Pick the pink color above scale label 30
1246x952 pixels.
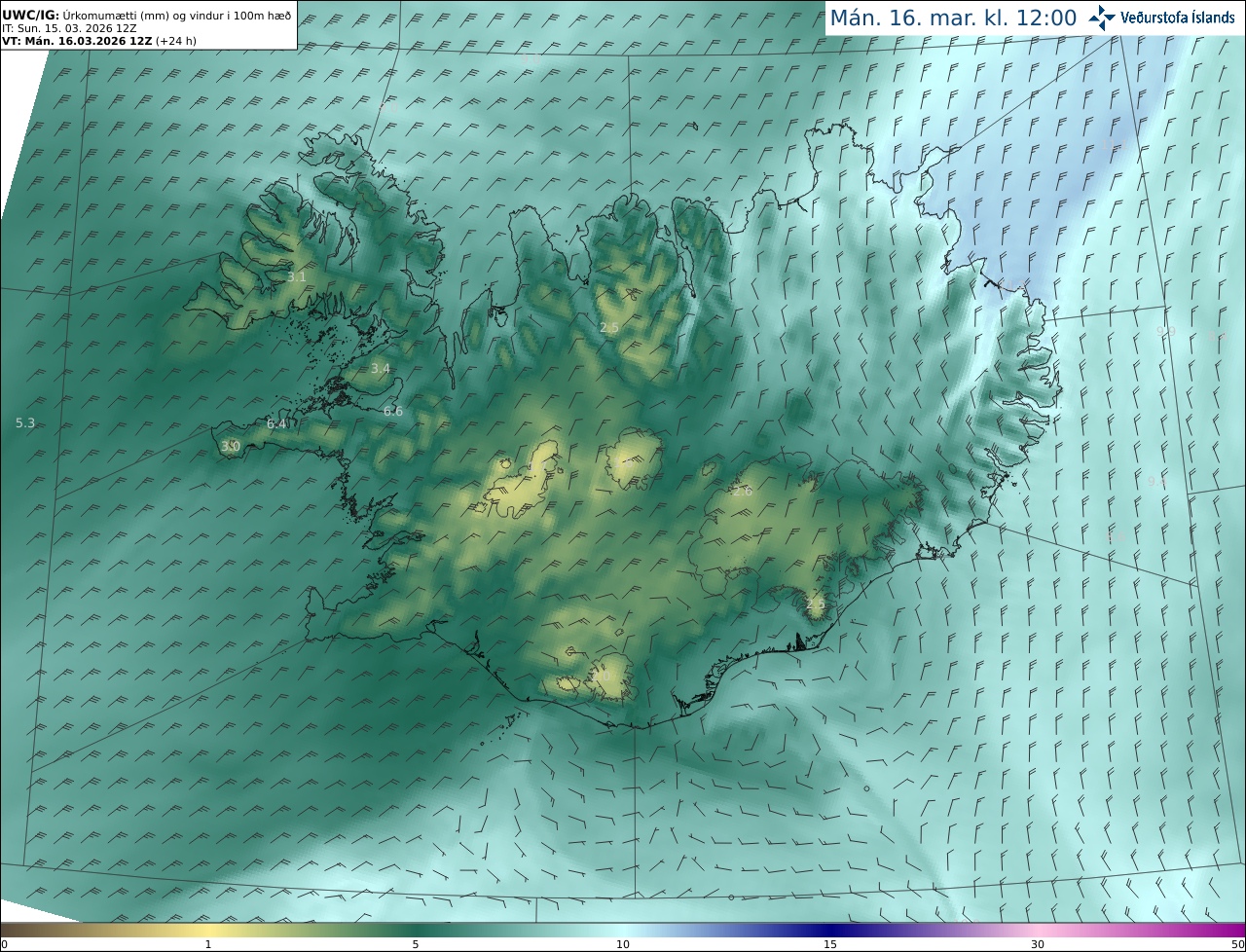[1038, 930]
